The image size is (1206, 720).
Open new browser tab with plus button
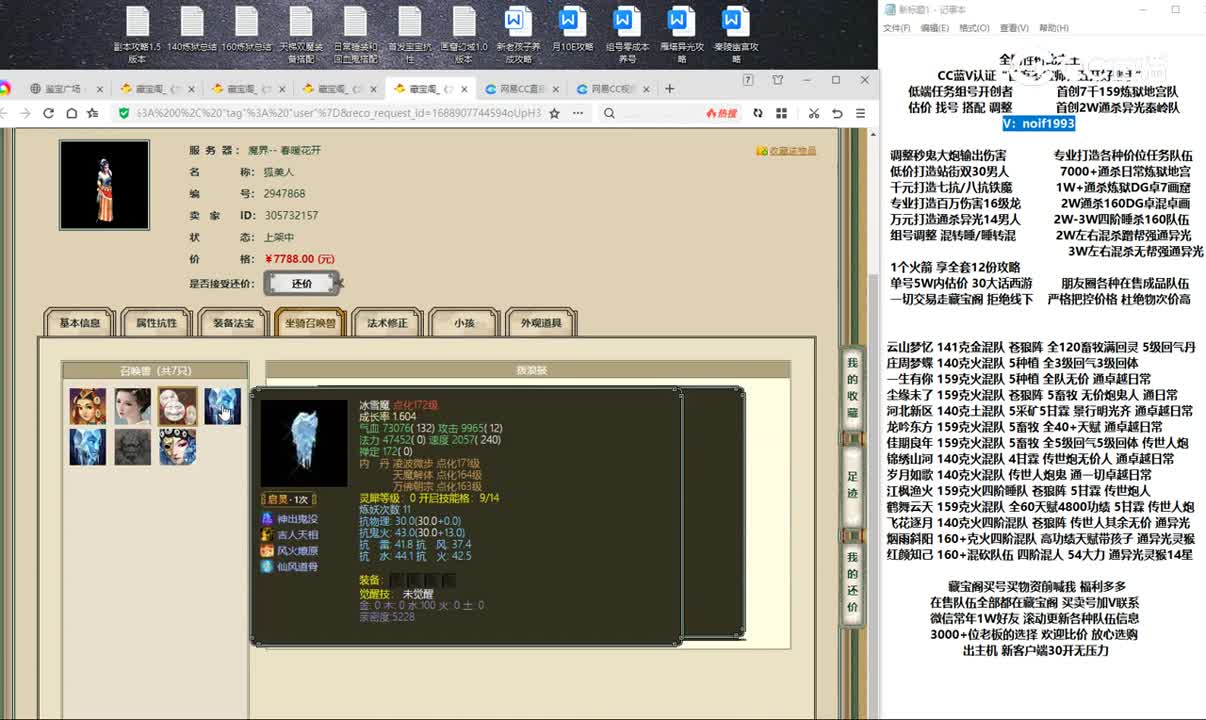pyautogui.click(x=671, y=88)
